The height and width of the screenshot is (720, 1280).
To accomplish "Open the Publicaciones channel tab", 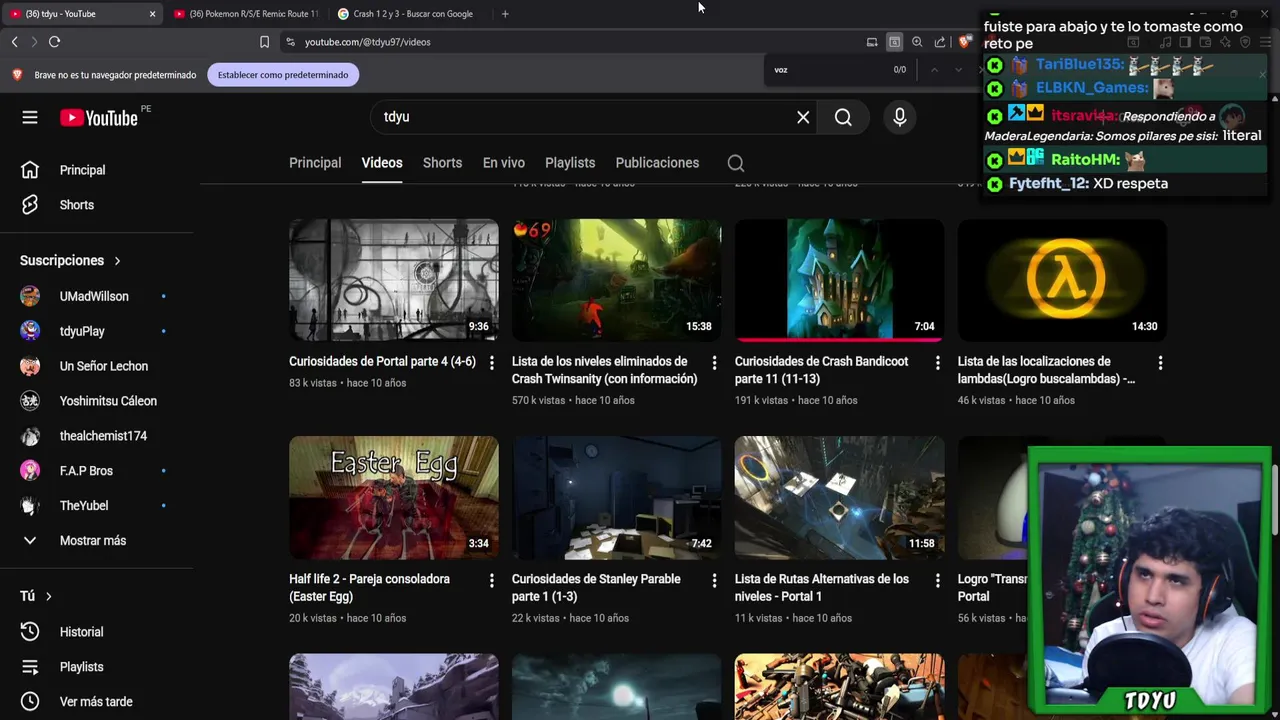I will pos(657,163).
